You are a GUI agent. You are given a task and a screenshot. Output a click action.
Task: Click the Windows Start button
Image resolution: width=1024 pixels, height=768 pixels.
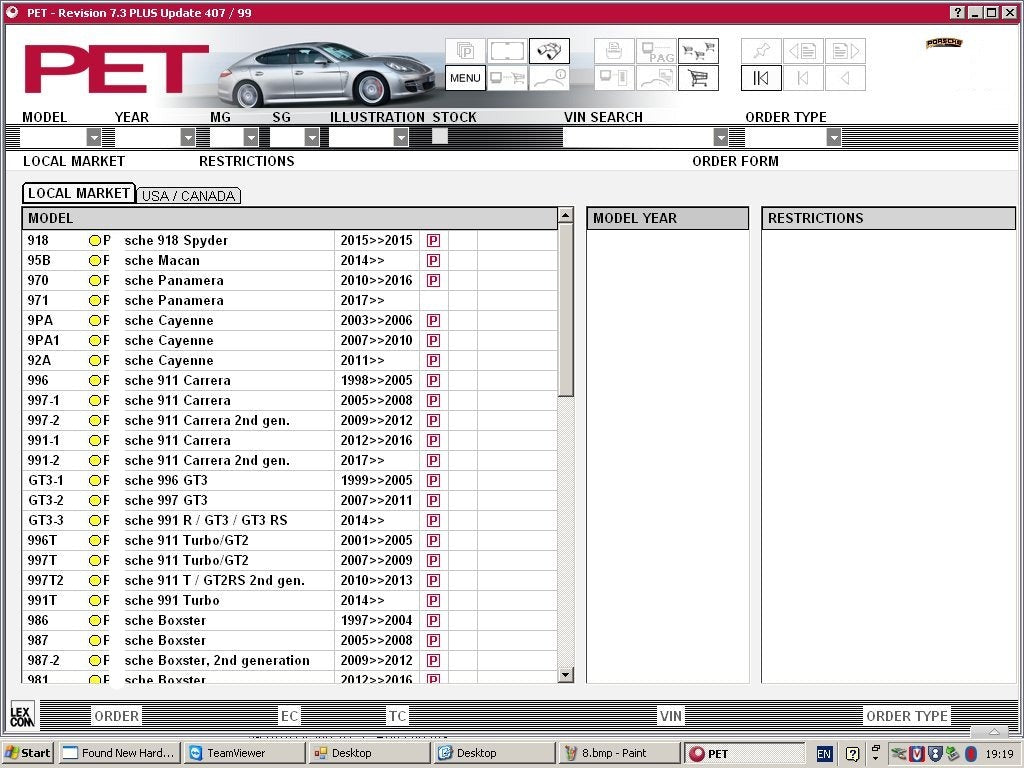click(28, 753)
